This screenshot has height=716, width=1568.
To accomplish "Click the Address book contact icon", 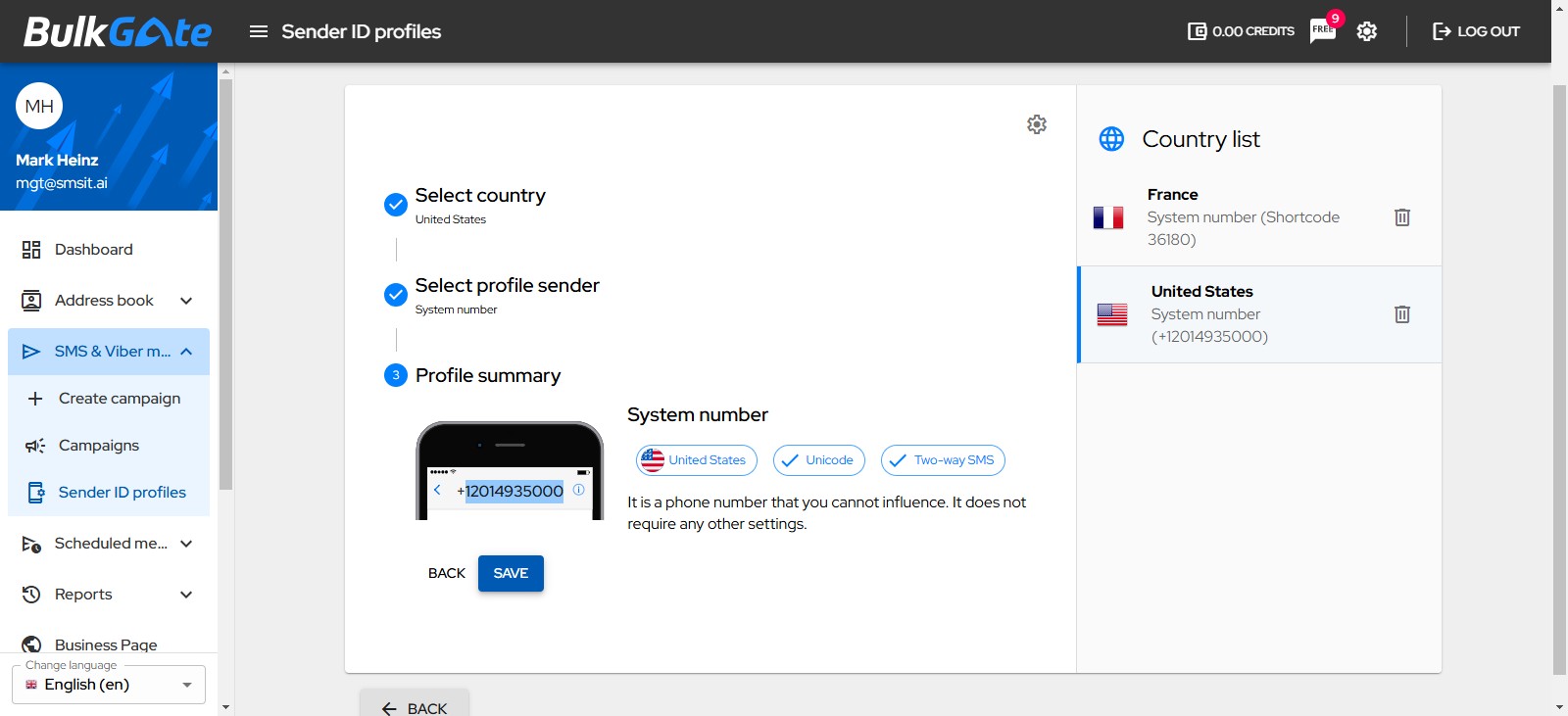I will coord(31,301).
